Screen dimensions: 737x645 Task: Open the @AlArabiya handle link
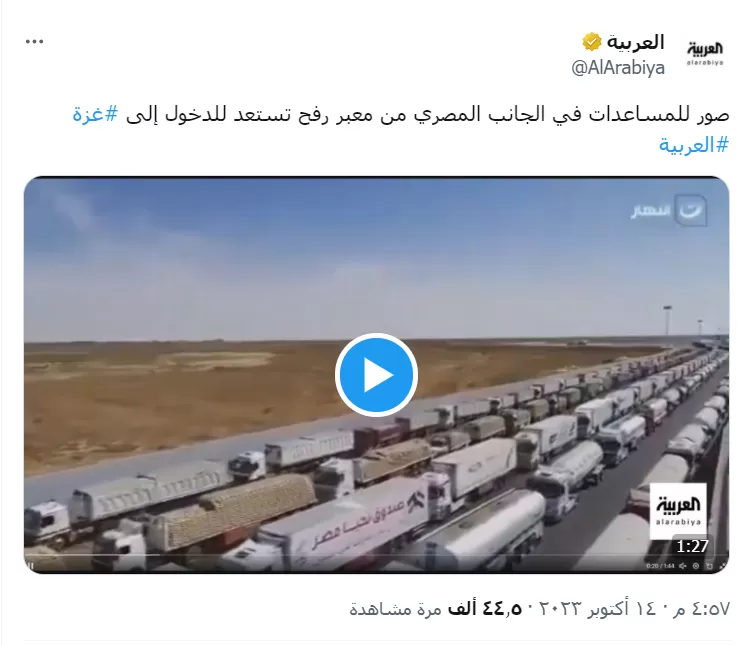[x=618, y=68]
